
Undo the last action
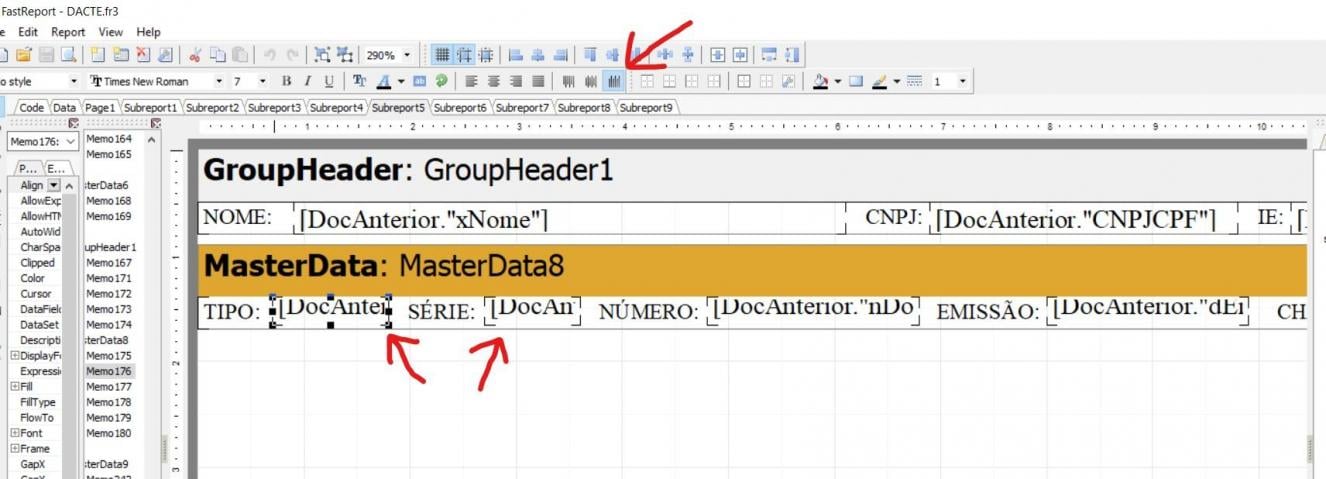270,55
